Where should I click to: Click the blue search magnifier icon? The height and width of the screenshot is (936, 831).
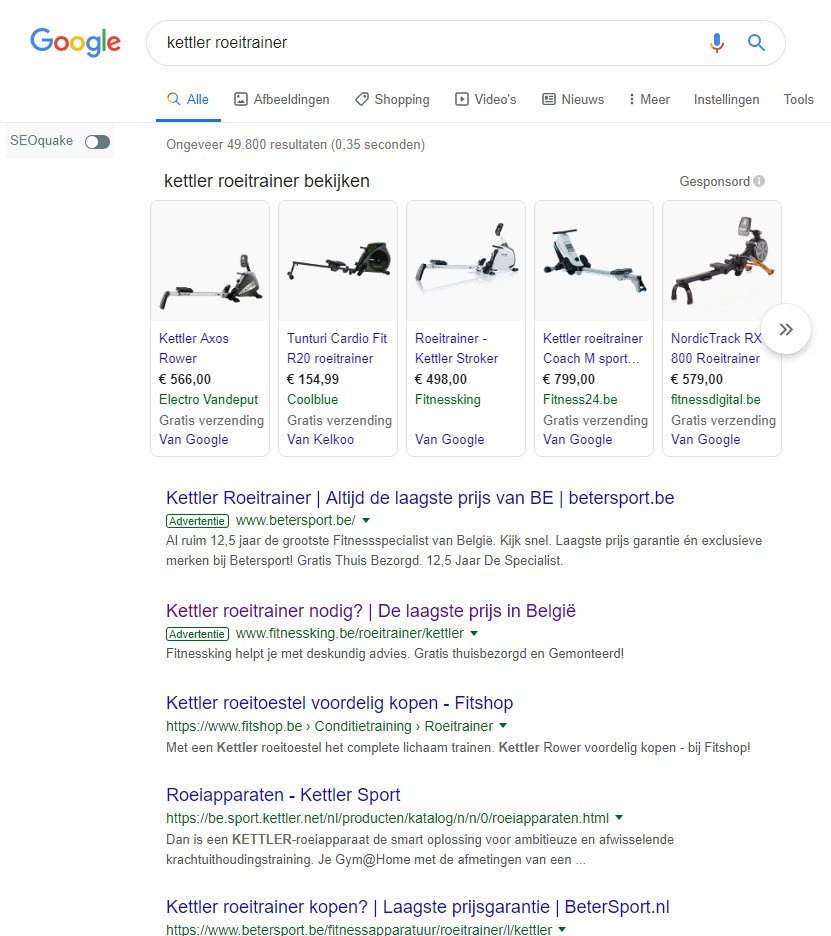pyautogui.click(x=756, y=42)
